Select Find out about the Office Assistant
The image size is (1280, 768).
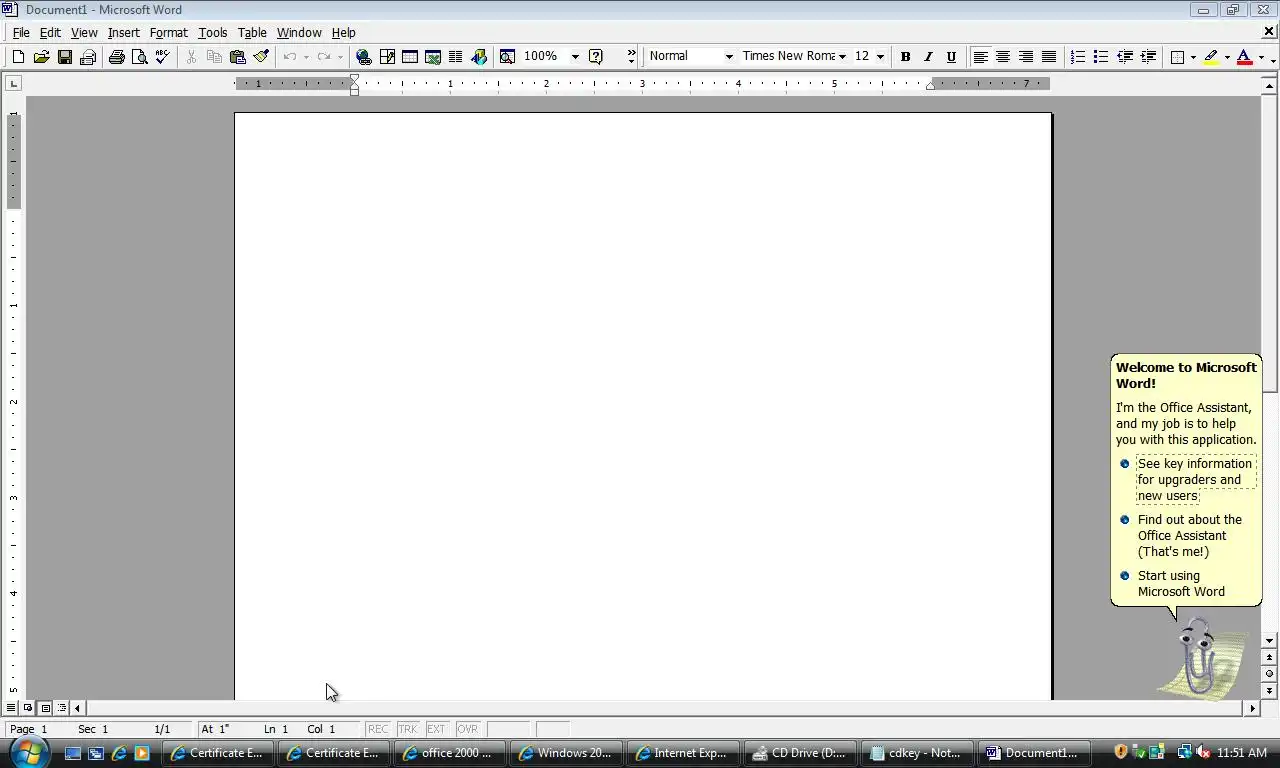click(1189, 535)
